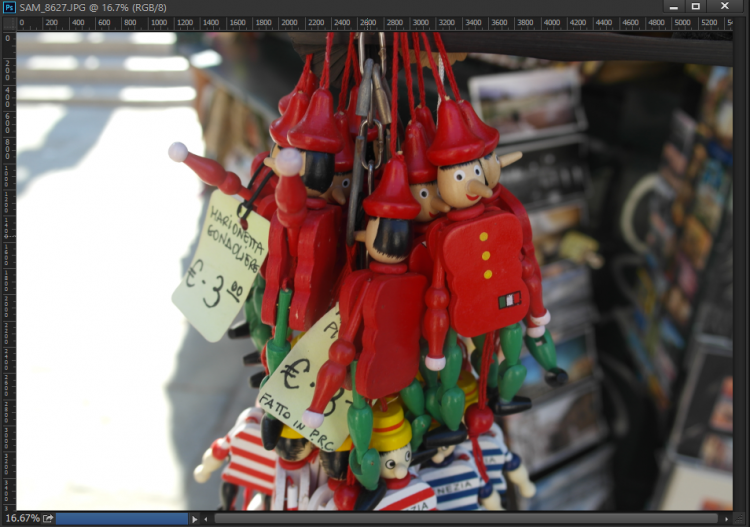The height and width of the screenshot is (527, 750).
Task: Click the status bar export icon
Action: pos(48,519)
